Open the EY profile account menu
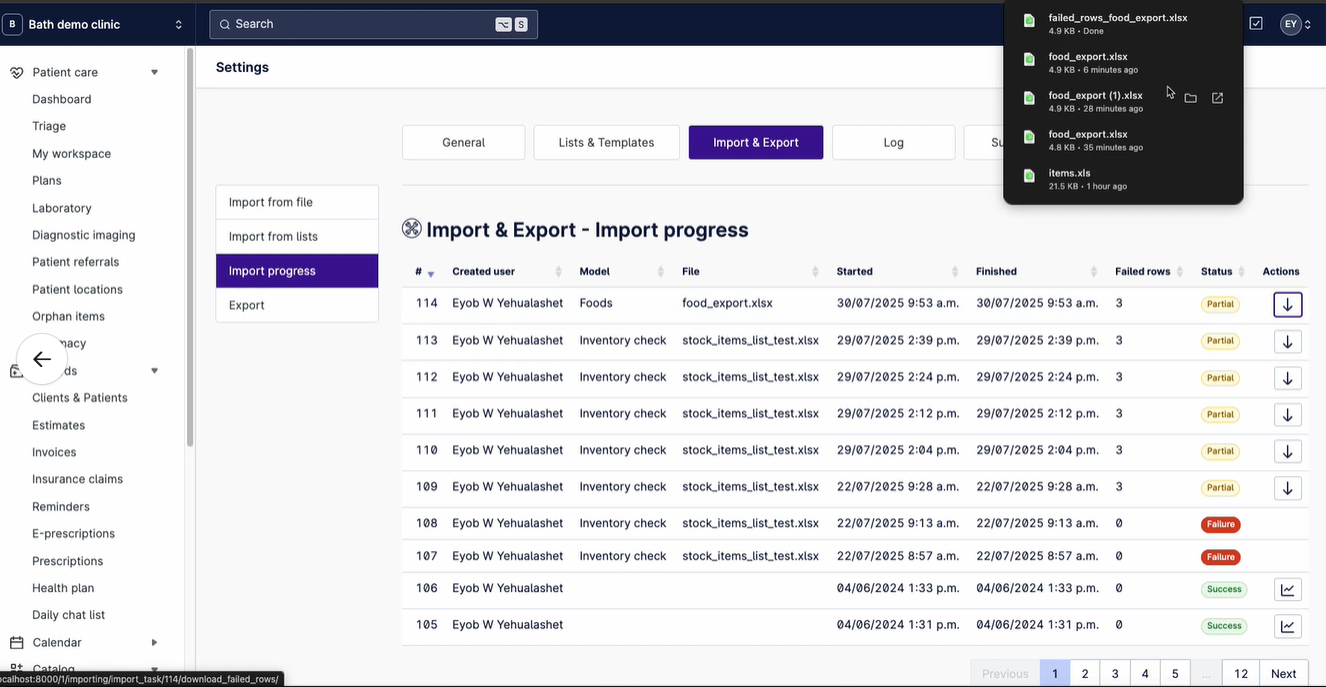Screen dimensions: 1326x687 tap(1290, 23)
